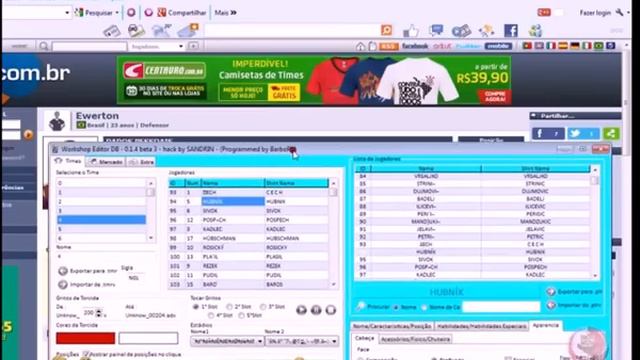Viewport: 640px width, 360px height.
Task: Select MANDZUKIC row in Lista de Jogadores
Action: [x=473, y=222]
